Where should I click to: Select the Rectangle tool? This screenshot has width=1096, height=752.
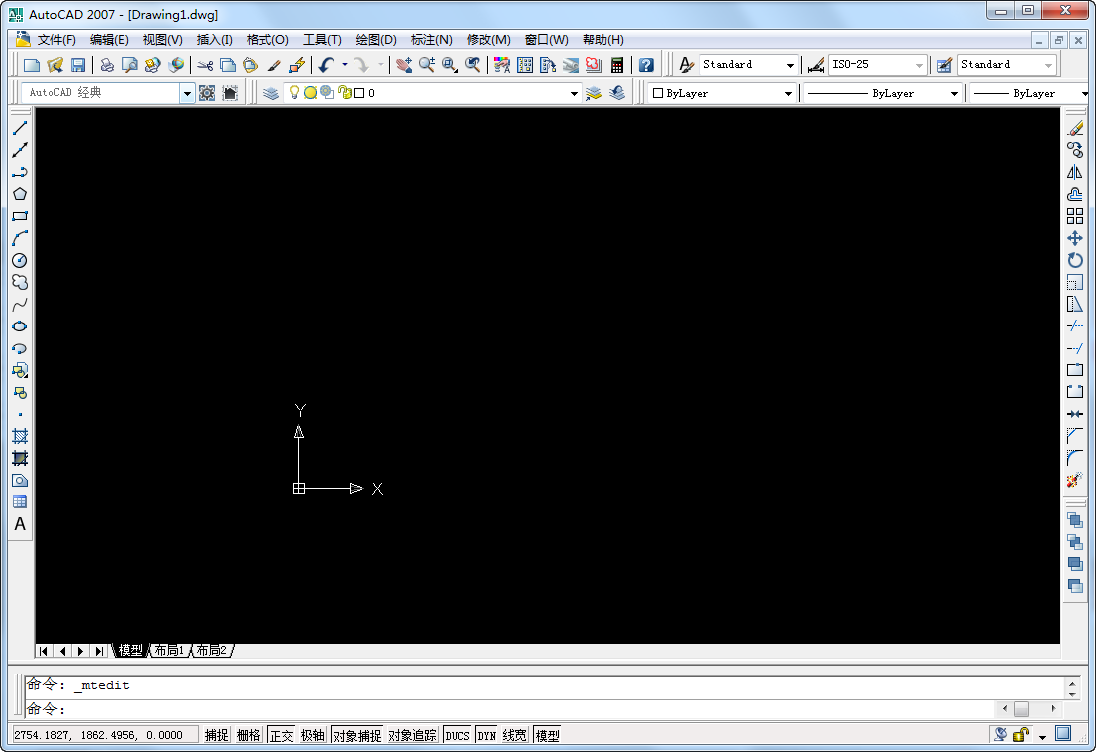tap(19, 215)
